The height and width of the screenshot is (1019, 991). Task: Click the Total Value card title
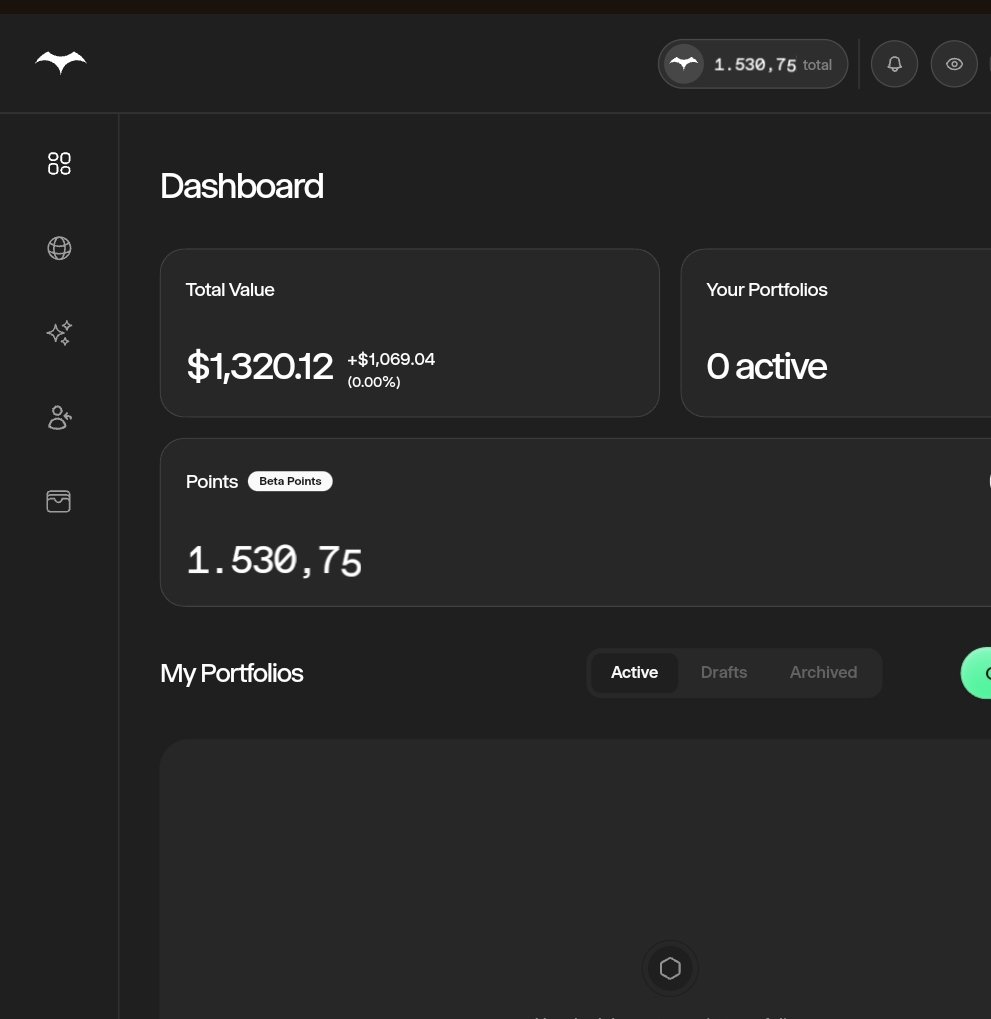click(x=230, y=290)
